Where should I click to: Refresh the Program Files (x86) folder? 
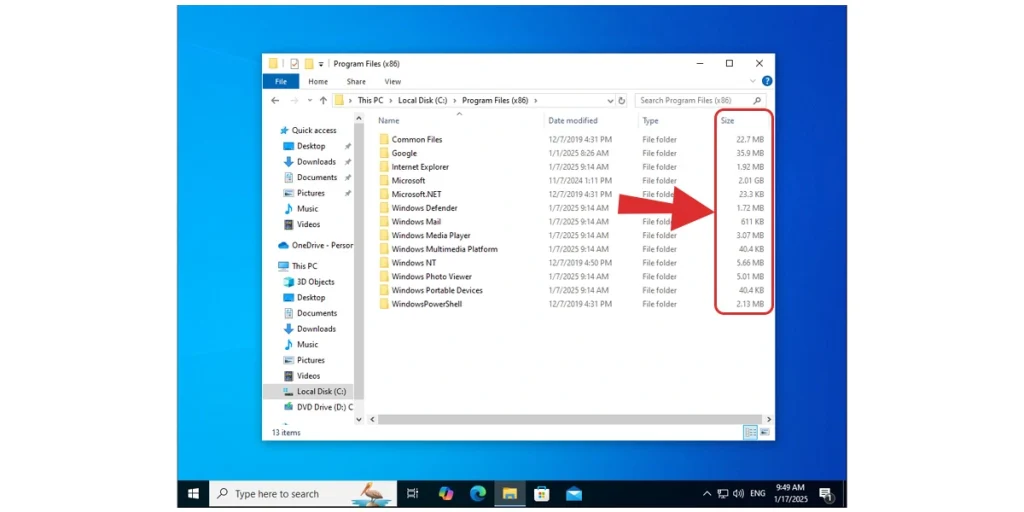[622, 101]
